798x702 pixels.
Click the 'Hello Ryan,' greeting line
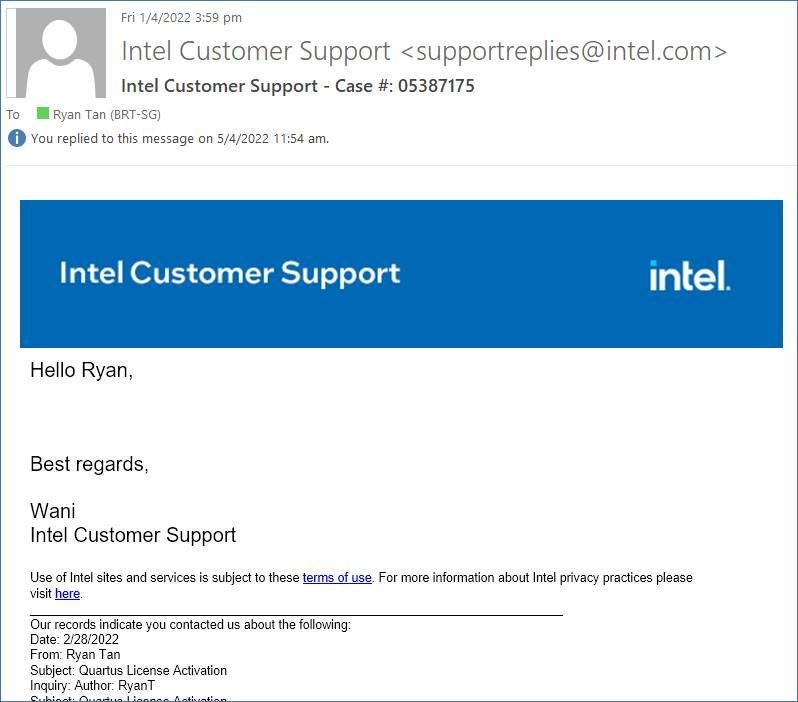[x=81, y=371]
